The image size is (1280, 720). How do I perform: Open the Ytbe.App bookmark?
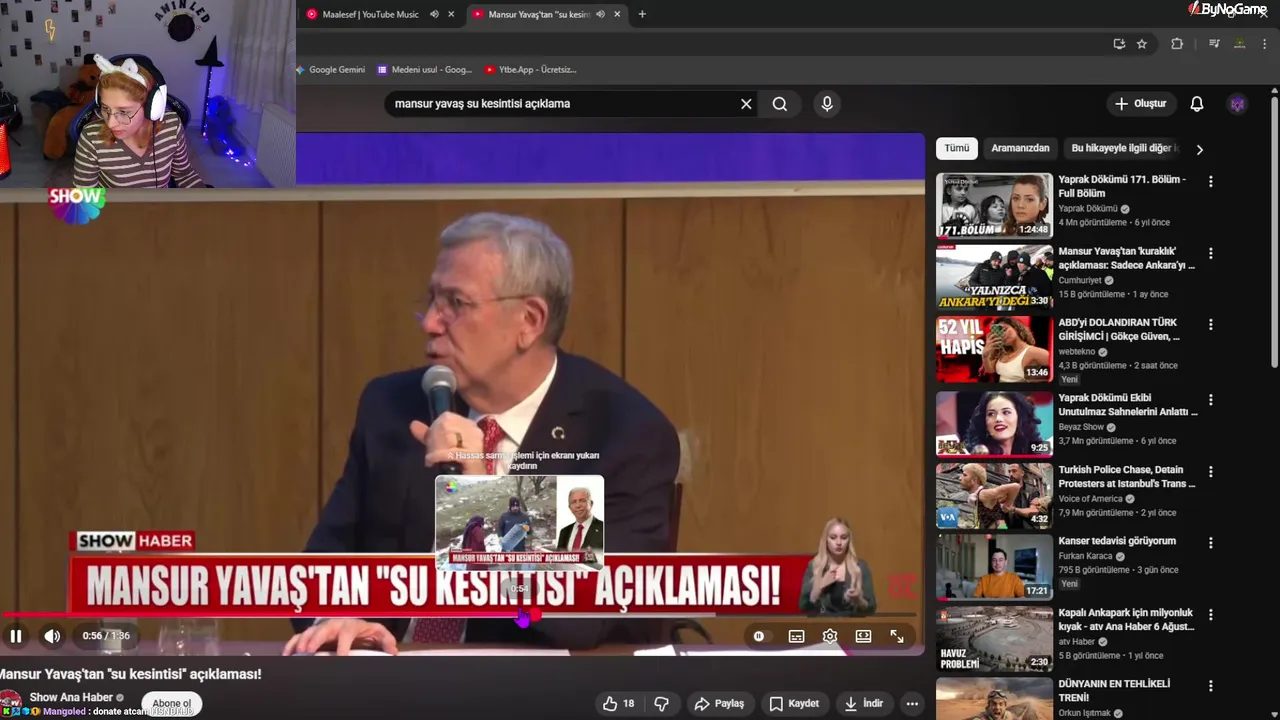[531, 70]
